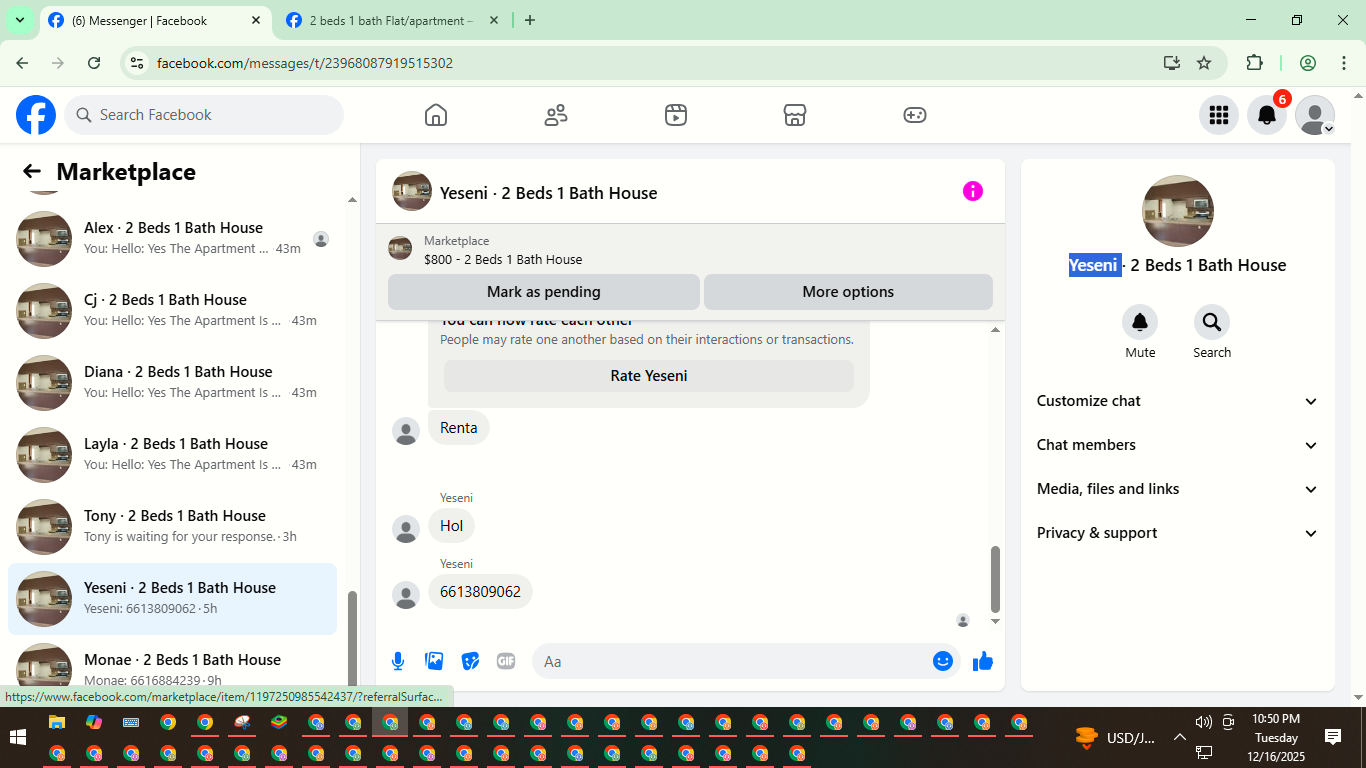The width and height of the screenshot is (1366, 768).
Task: Attach a photo with the image icon
Action: click(434, 661)
